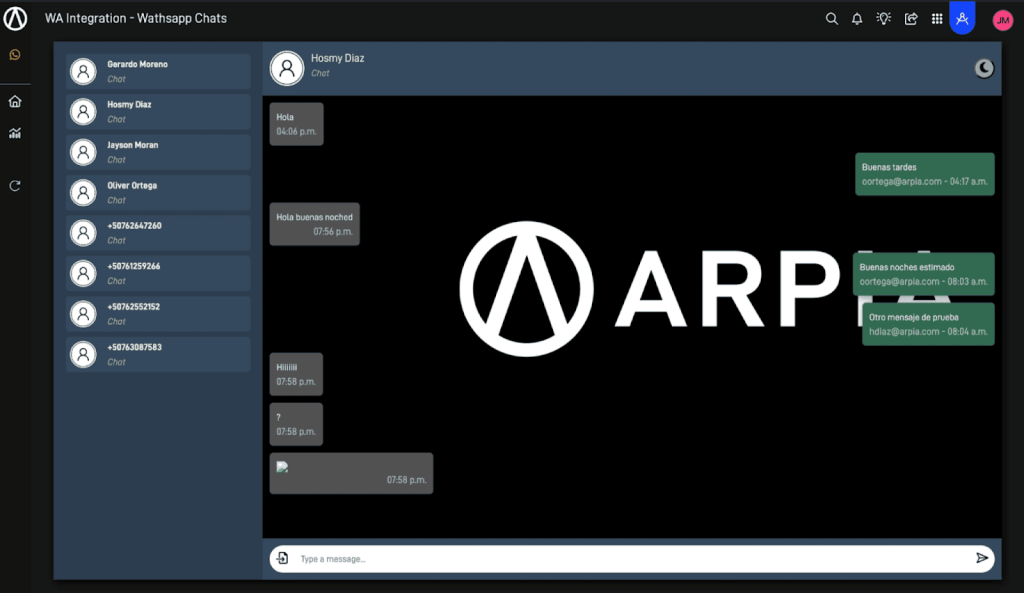This screenshot has height=593, width=1024.
Task: Open the apps grid launcher icon
Action: [937, 19]
